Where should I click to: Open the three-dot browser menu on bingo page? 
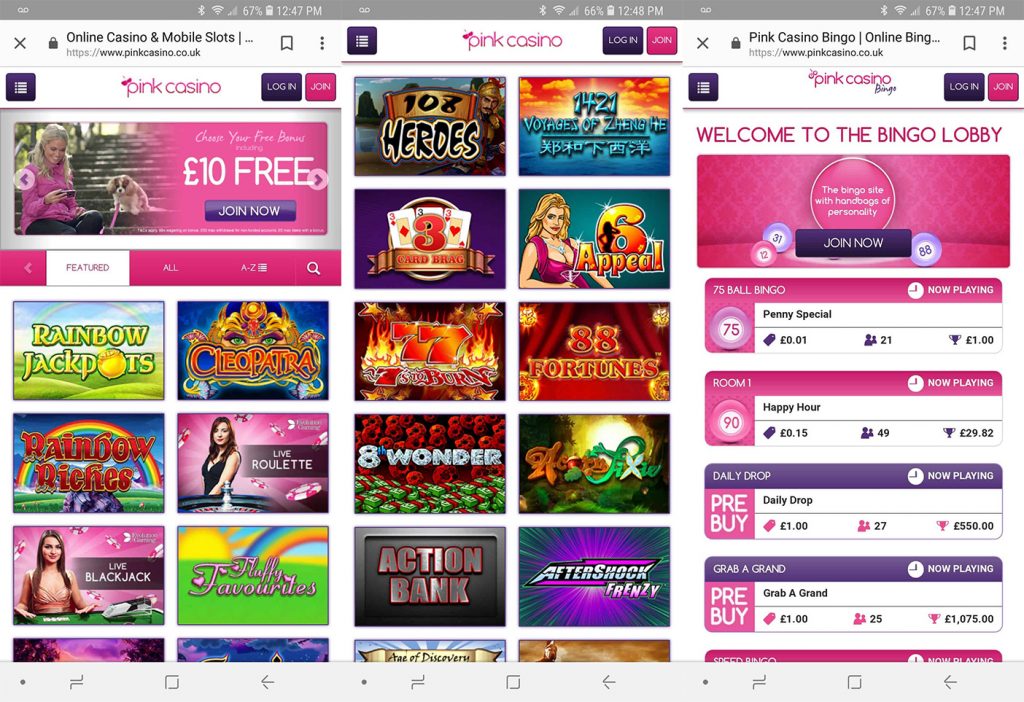pos(1004,43)
